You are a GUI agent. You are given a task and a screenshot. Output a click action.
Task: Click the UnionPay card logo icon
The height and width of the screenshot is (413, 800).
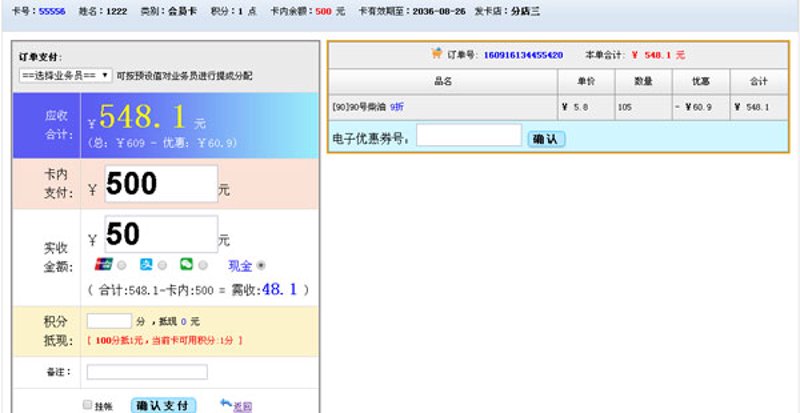point(104,264)
